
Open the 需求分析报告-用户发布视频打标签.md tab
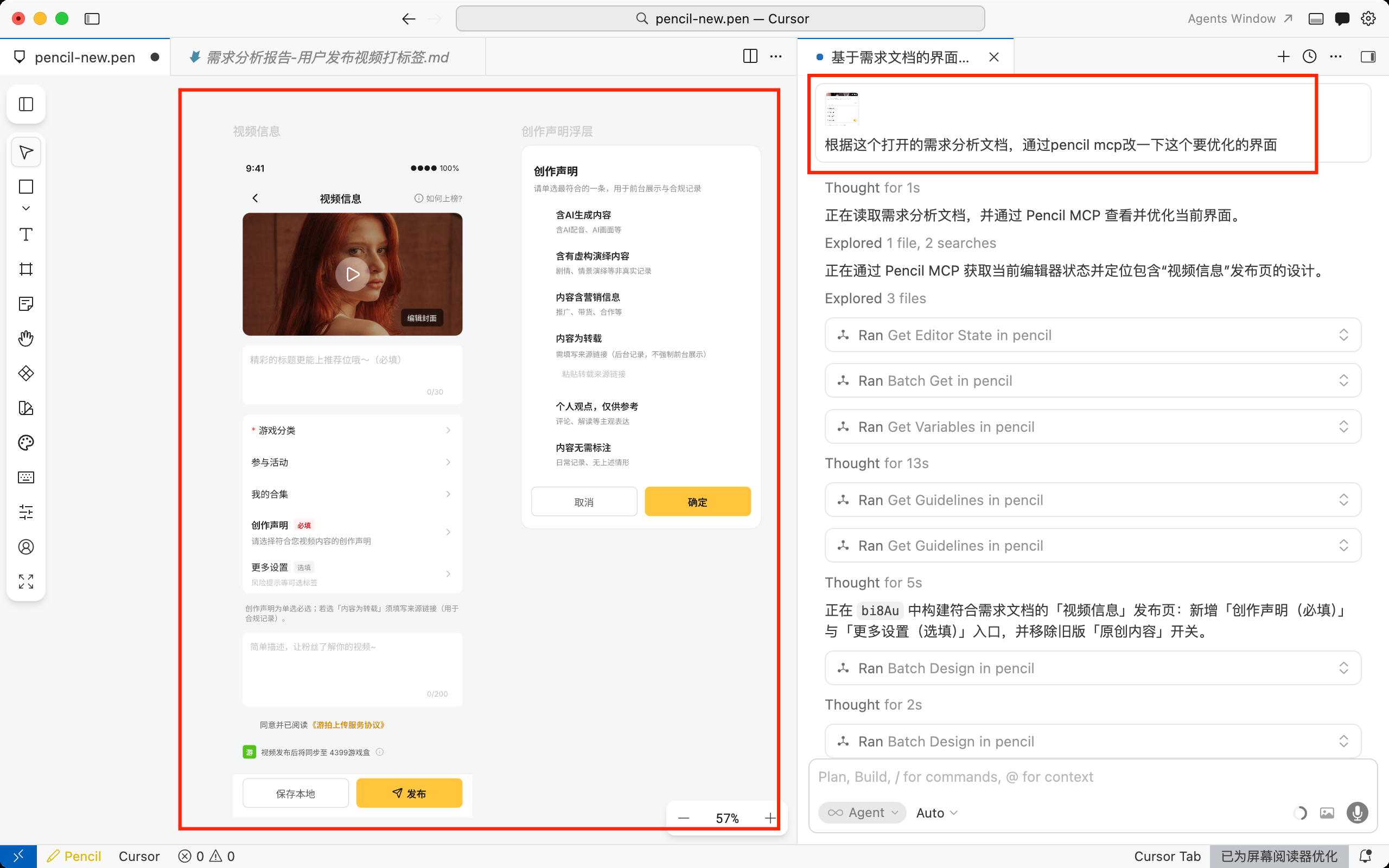pos(327,57)
